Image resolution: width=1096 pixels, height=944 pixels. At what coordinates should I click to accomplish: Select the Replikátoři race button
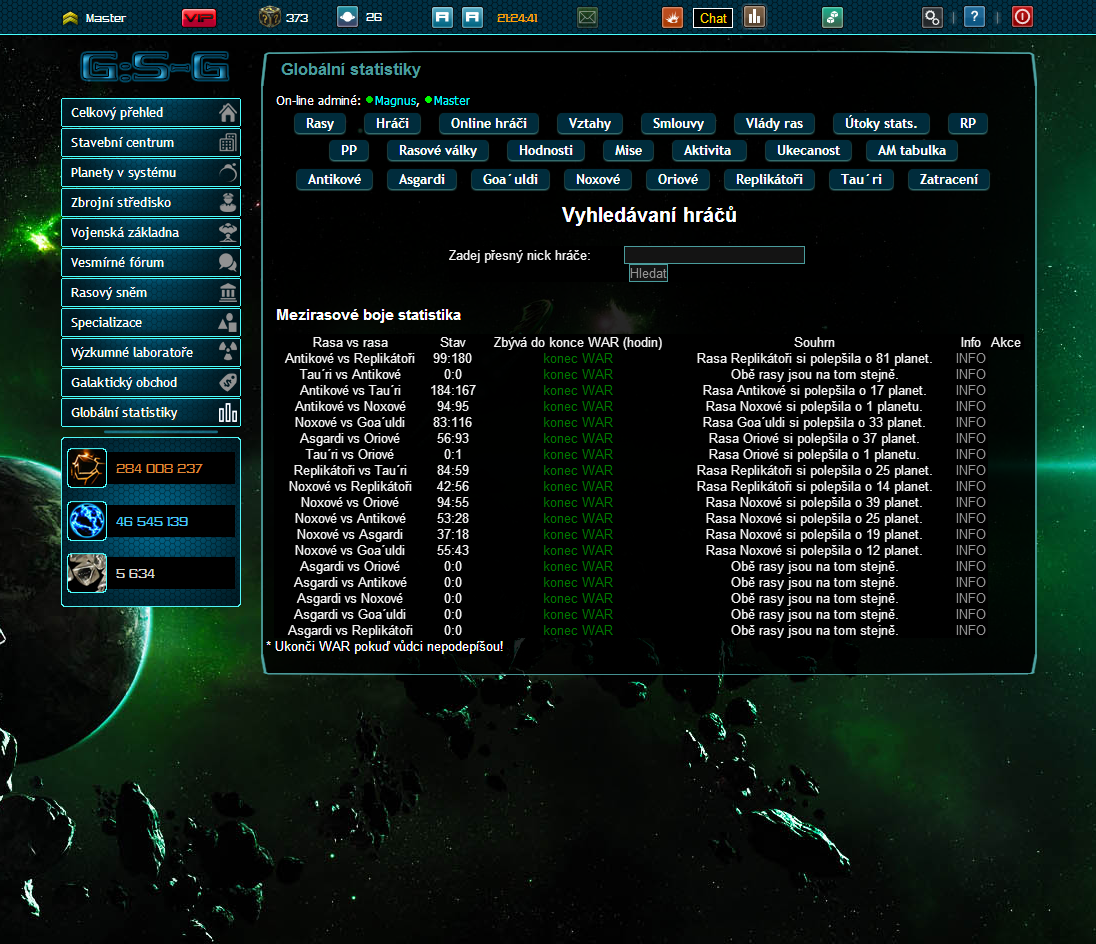point(769,180)
